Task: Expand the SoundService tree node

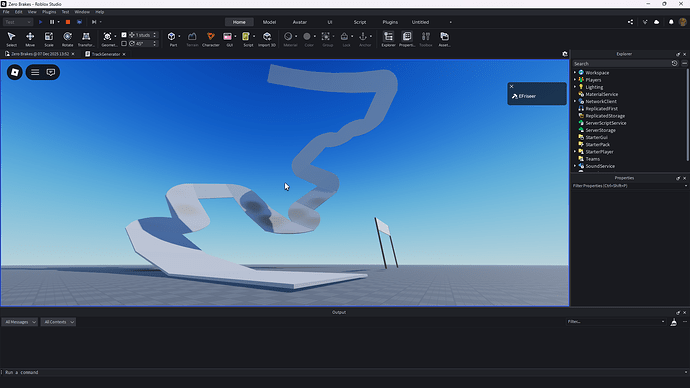Action: pyautogui.click(x=575, y=166)
